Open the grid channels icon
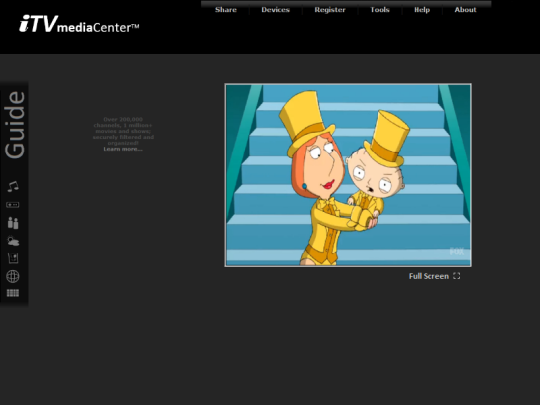Screen dimensions: 540x405 tap(13, 293)
